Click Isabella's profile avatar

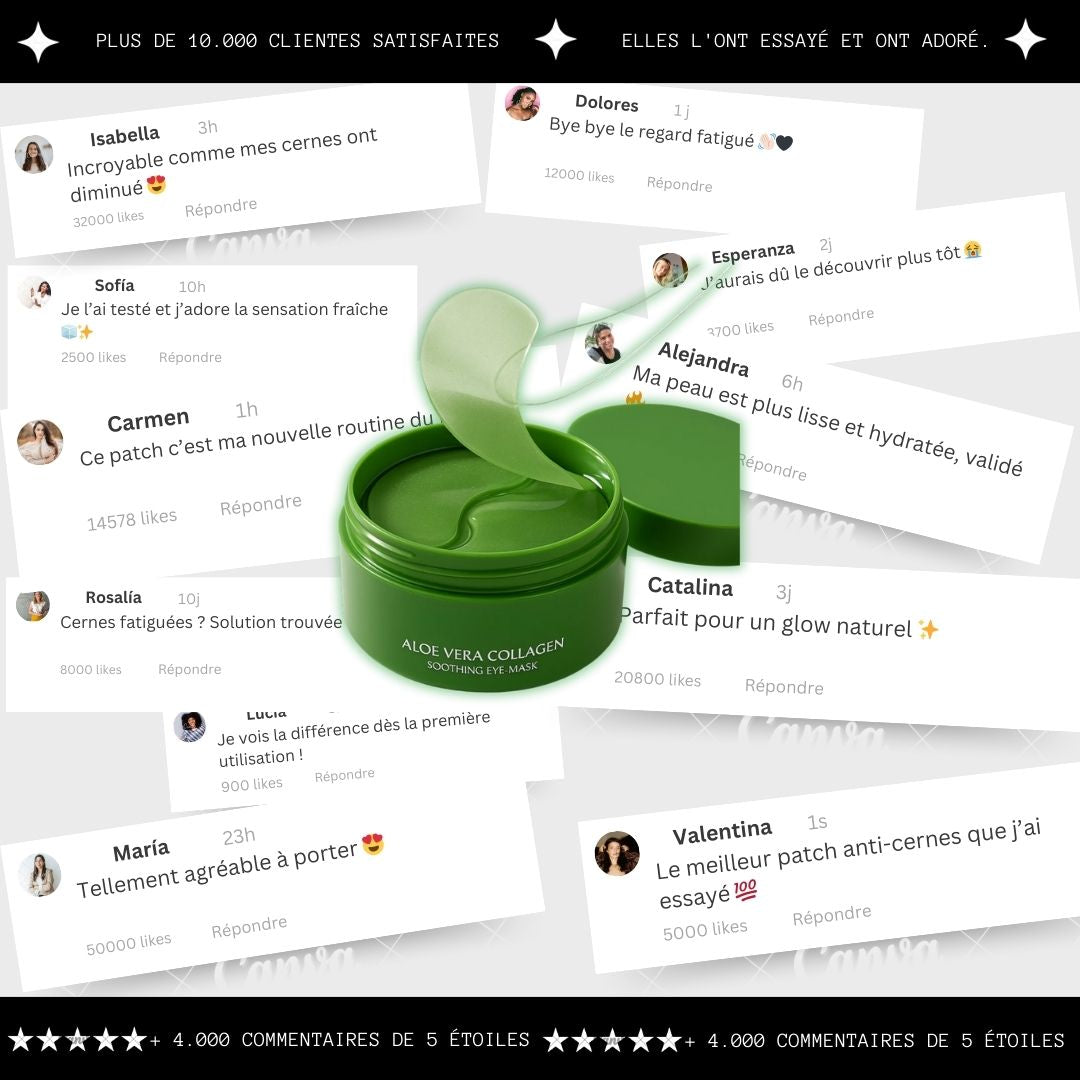pos(34,154)
